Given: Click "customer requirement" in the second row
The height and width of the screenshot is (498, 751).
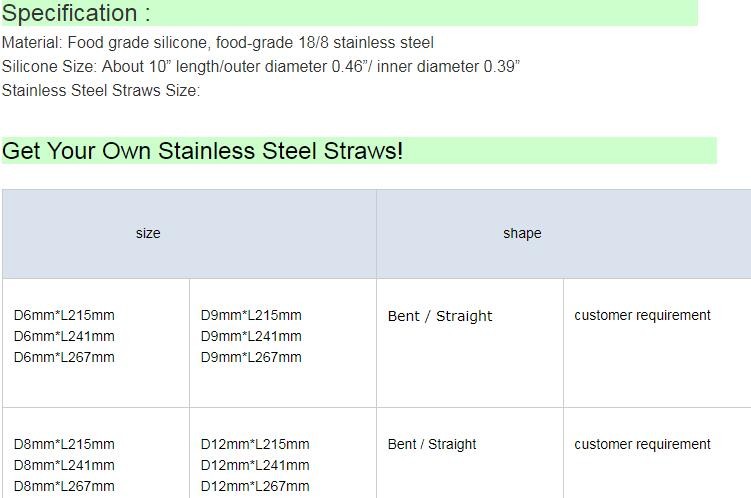Looking at the screenshot, I should [x=642, y=444].
